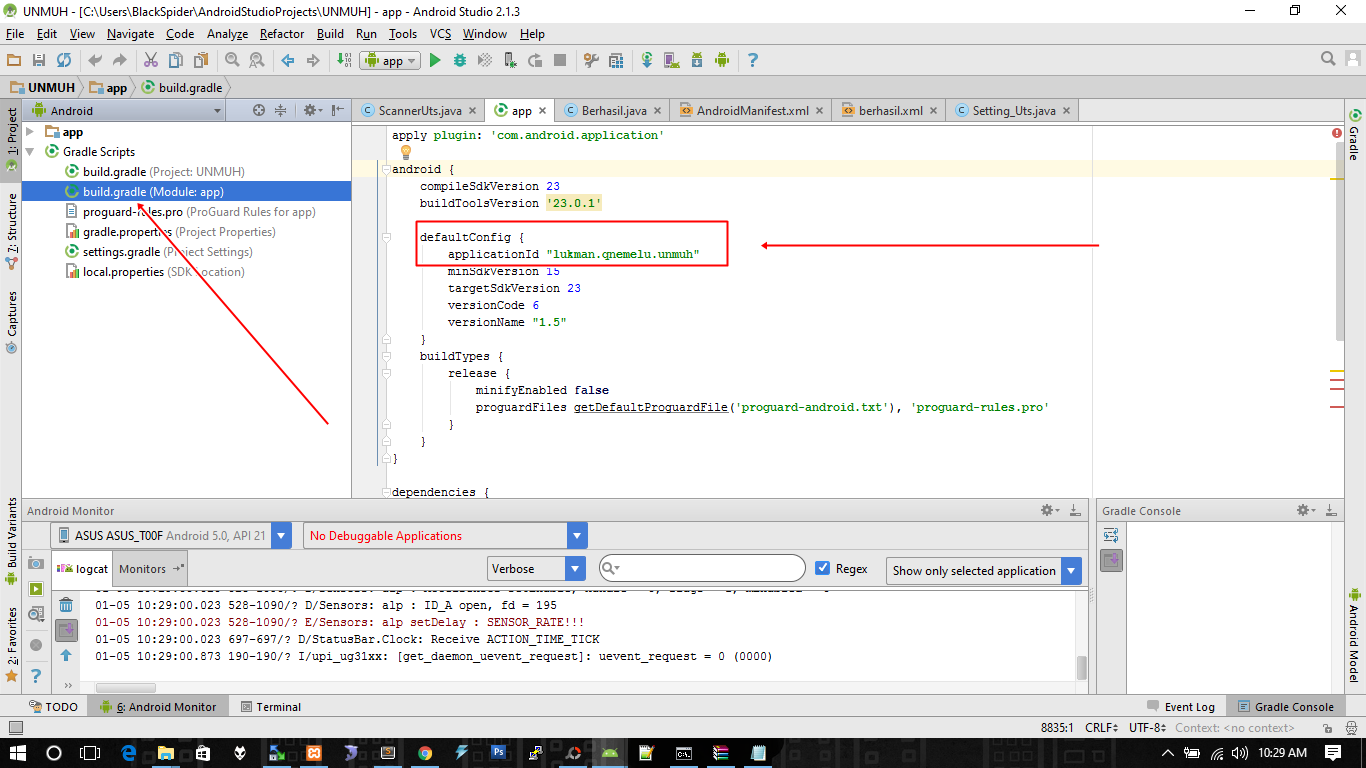Toggle the Build Variants tool window

click(x=11, y=541)
